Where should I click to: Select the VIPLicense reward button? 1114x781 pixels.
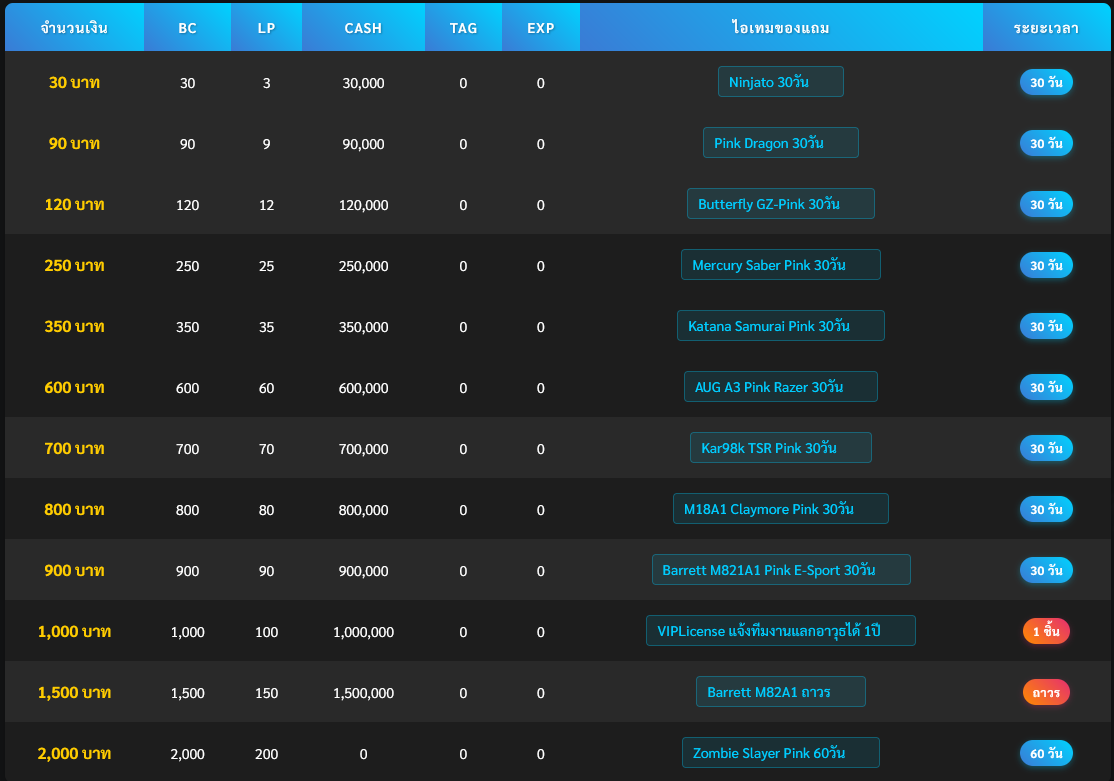[x=781, y=630]
